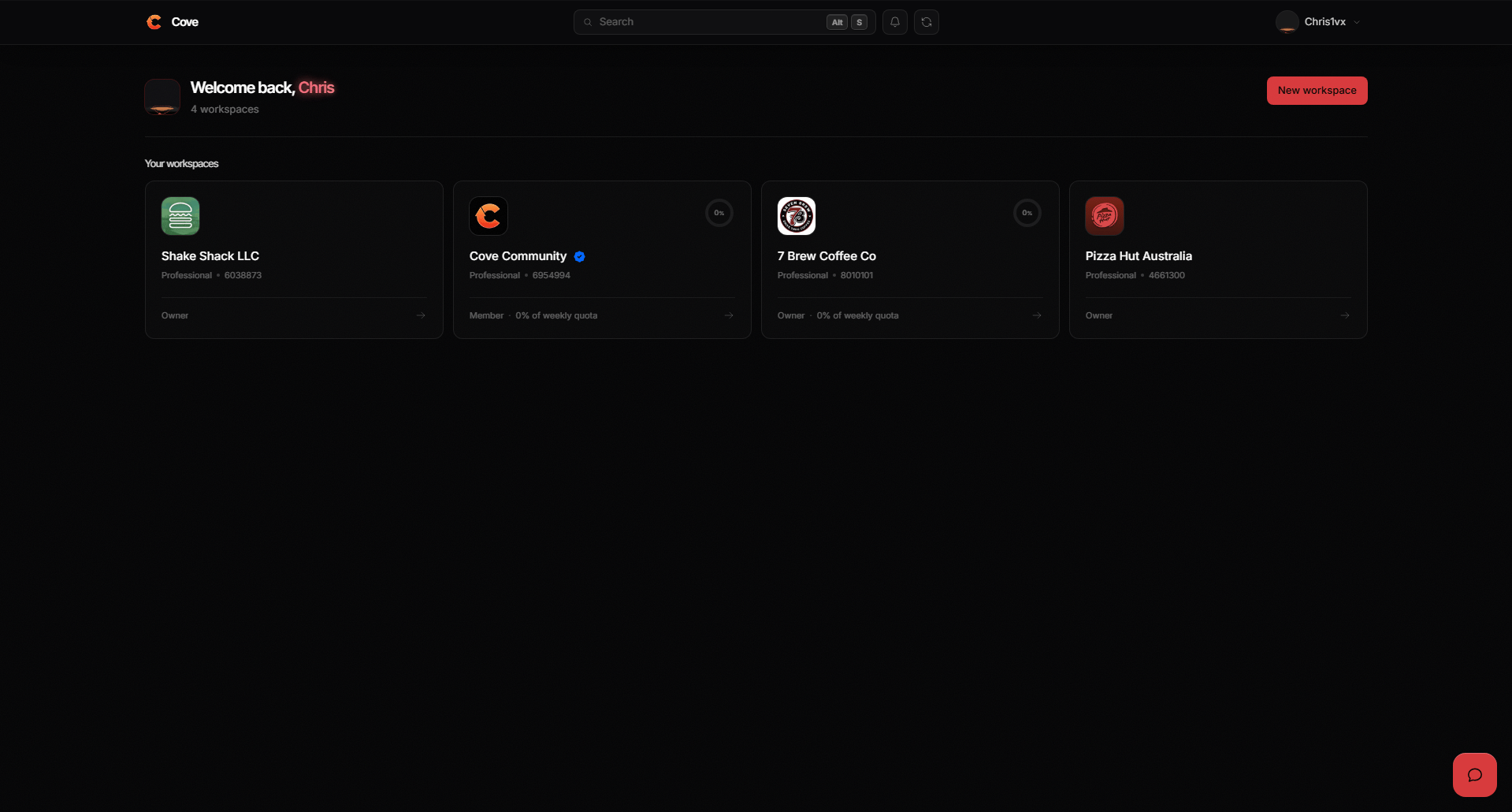
Task: Focus the Search input field
Action: (725, 22)
